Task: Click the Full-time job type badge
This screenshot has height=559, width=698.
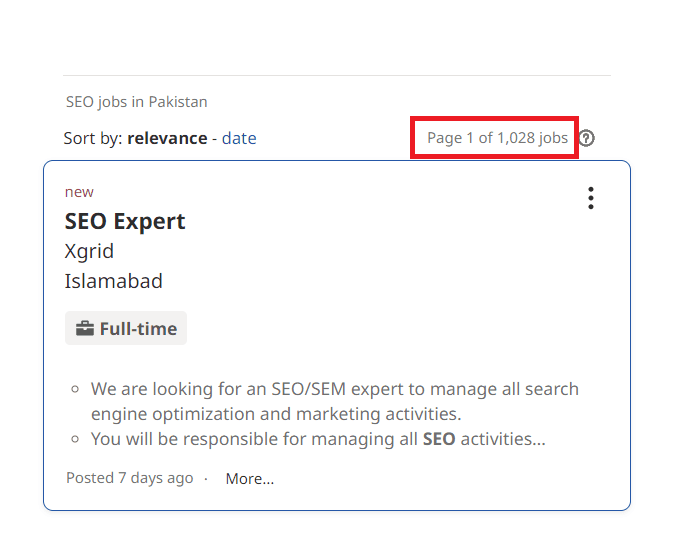Action: pyautogui.click(x=126, y=328)
